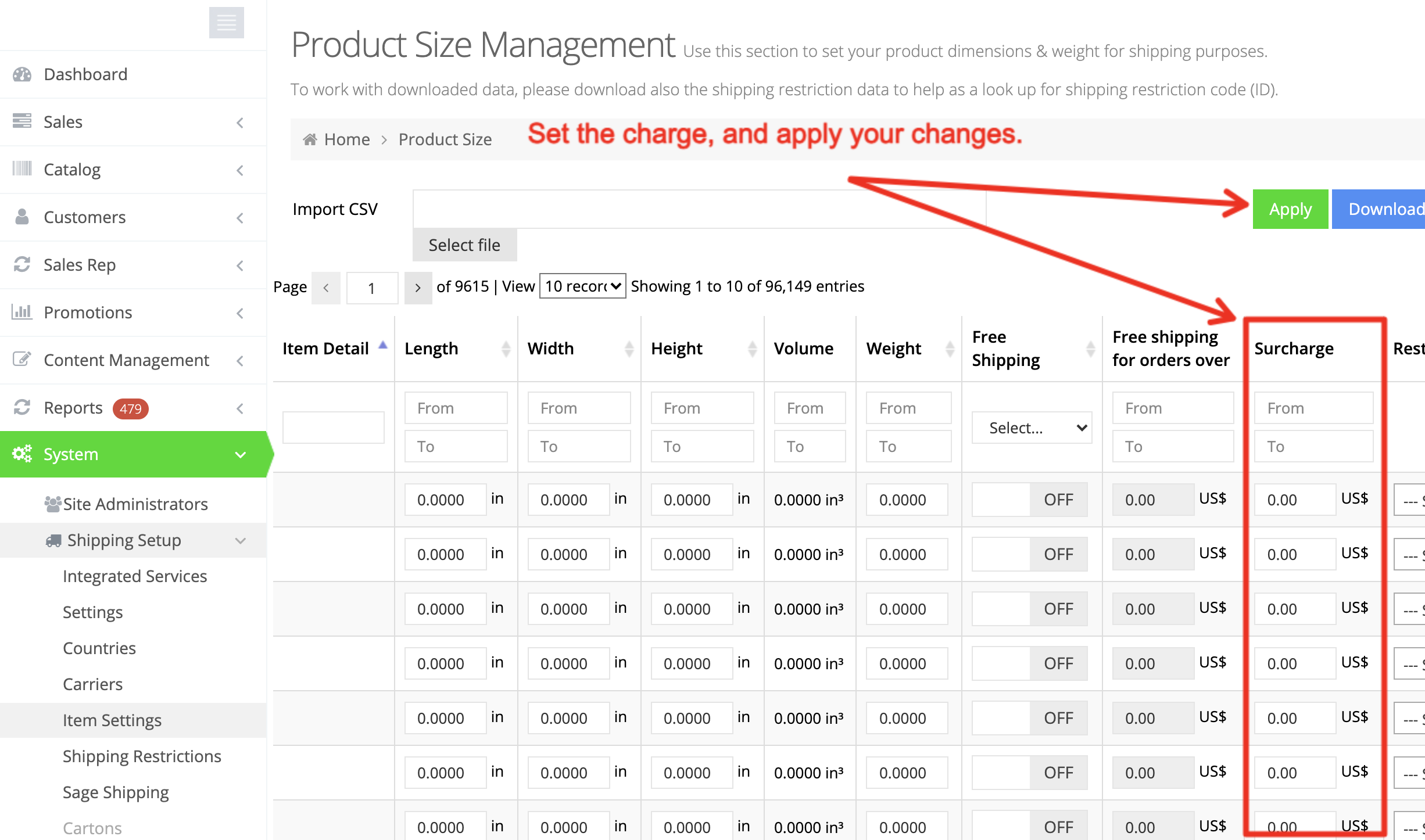Image resolution: width=1425 pixels, height=840 pixels.
Task: Click the green Apply button
Action: pyautogui.click(x=1290, y=209)
